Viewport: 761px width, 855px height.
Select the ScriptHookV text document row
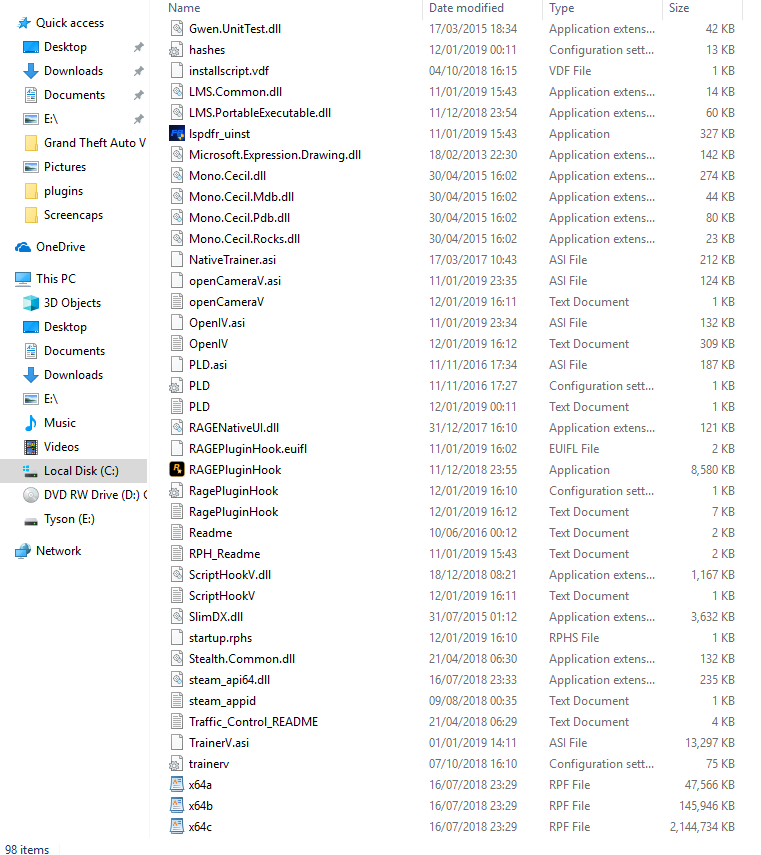452,595
